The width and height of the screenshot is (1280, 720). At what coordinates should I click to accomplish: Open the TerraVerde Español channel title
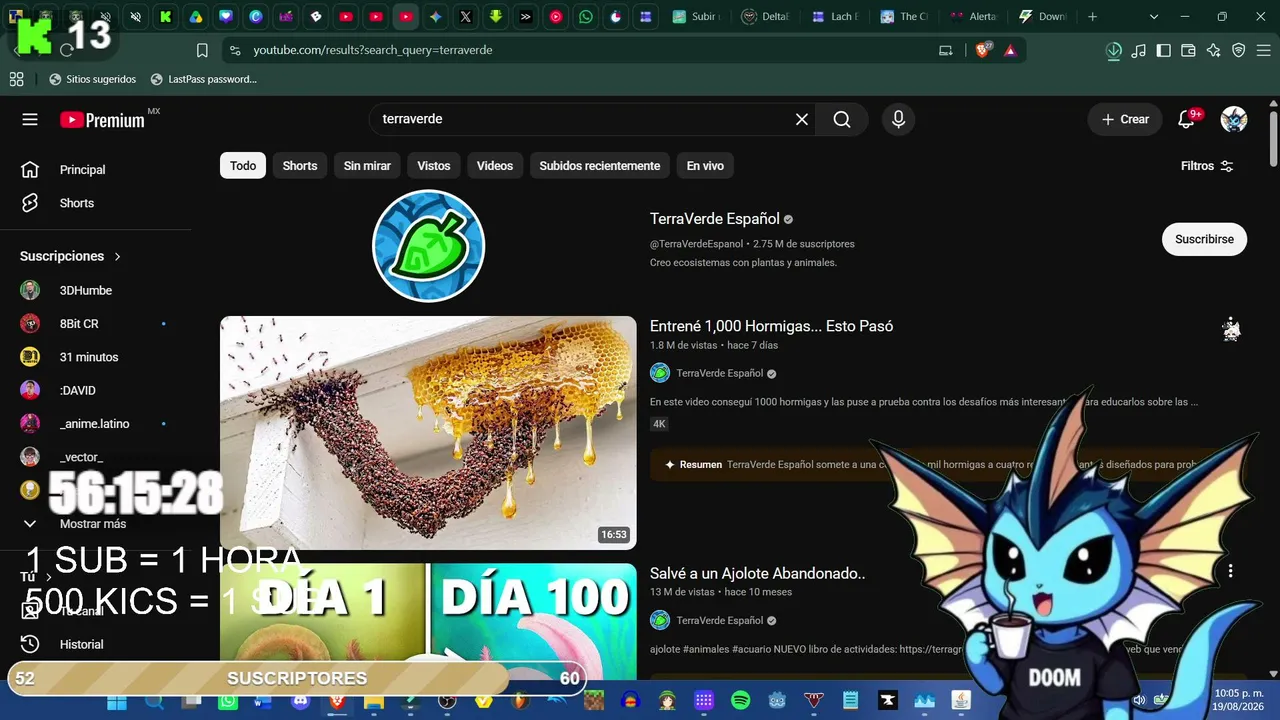(715, 219)
